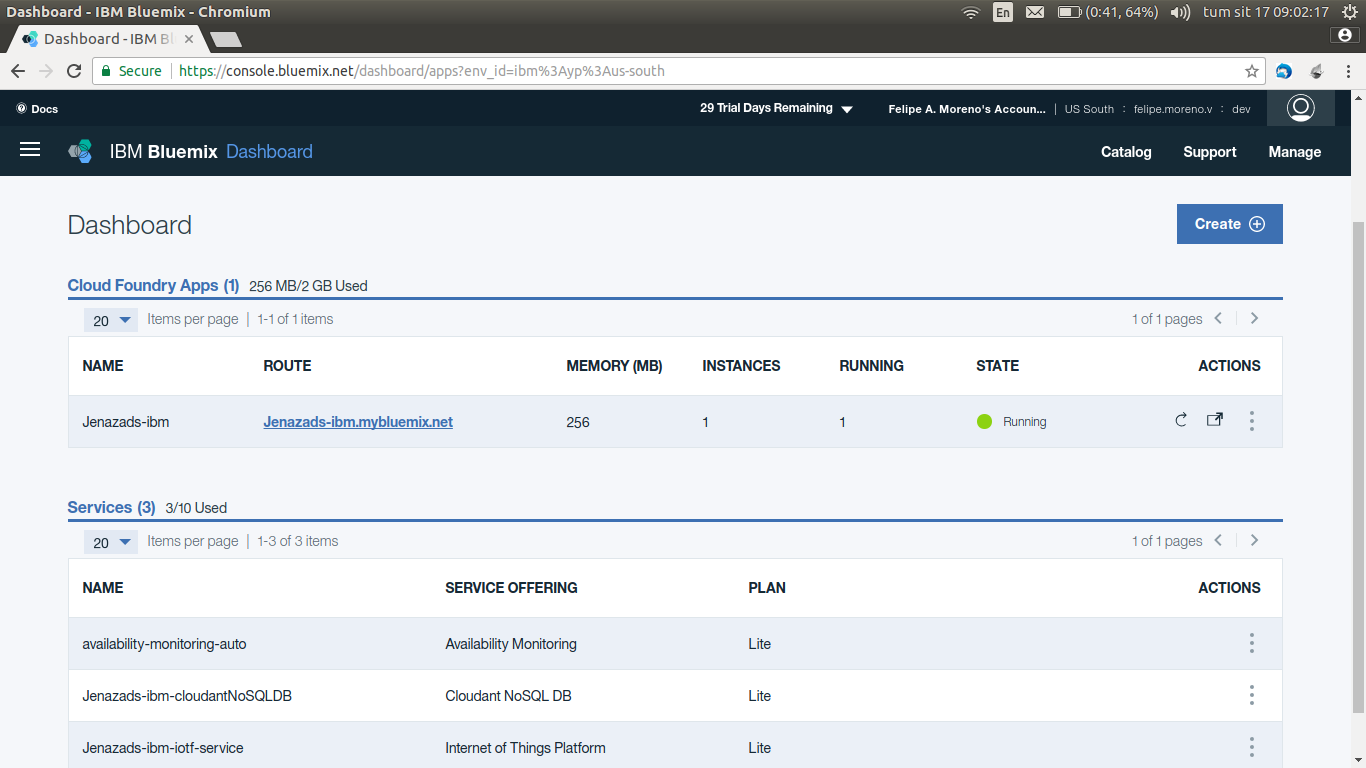Bookmark this page with star icon
Viewport: 1366px width, 768px height.
1251,71
